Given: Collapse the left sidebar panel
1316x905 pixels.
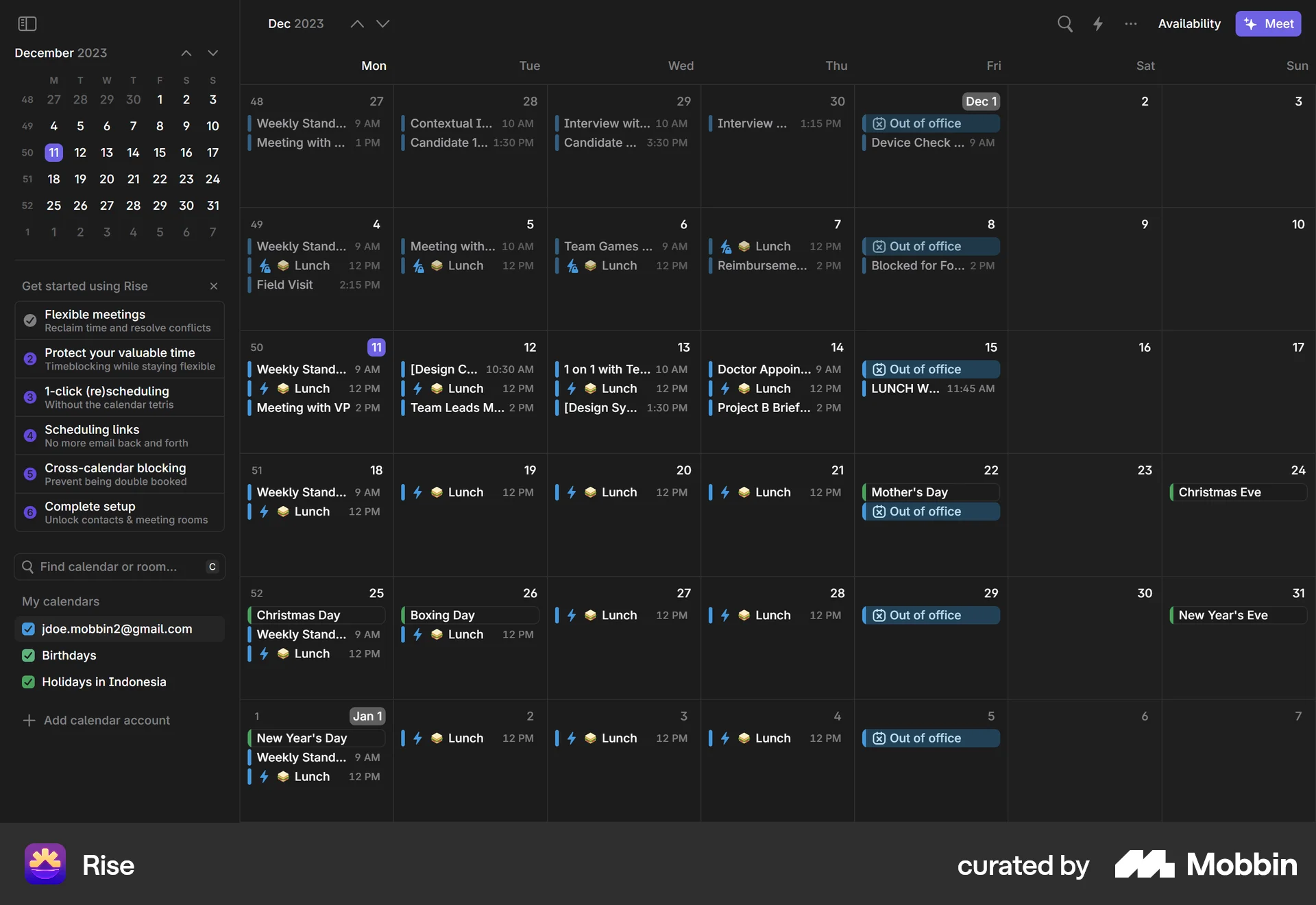Looking at the screenshot, I should point(27,23).
